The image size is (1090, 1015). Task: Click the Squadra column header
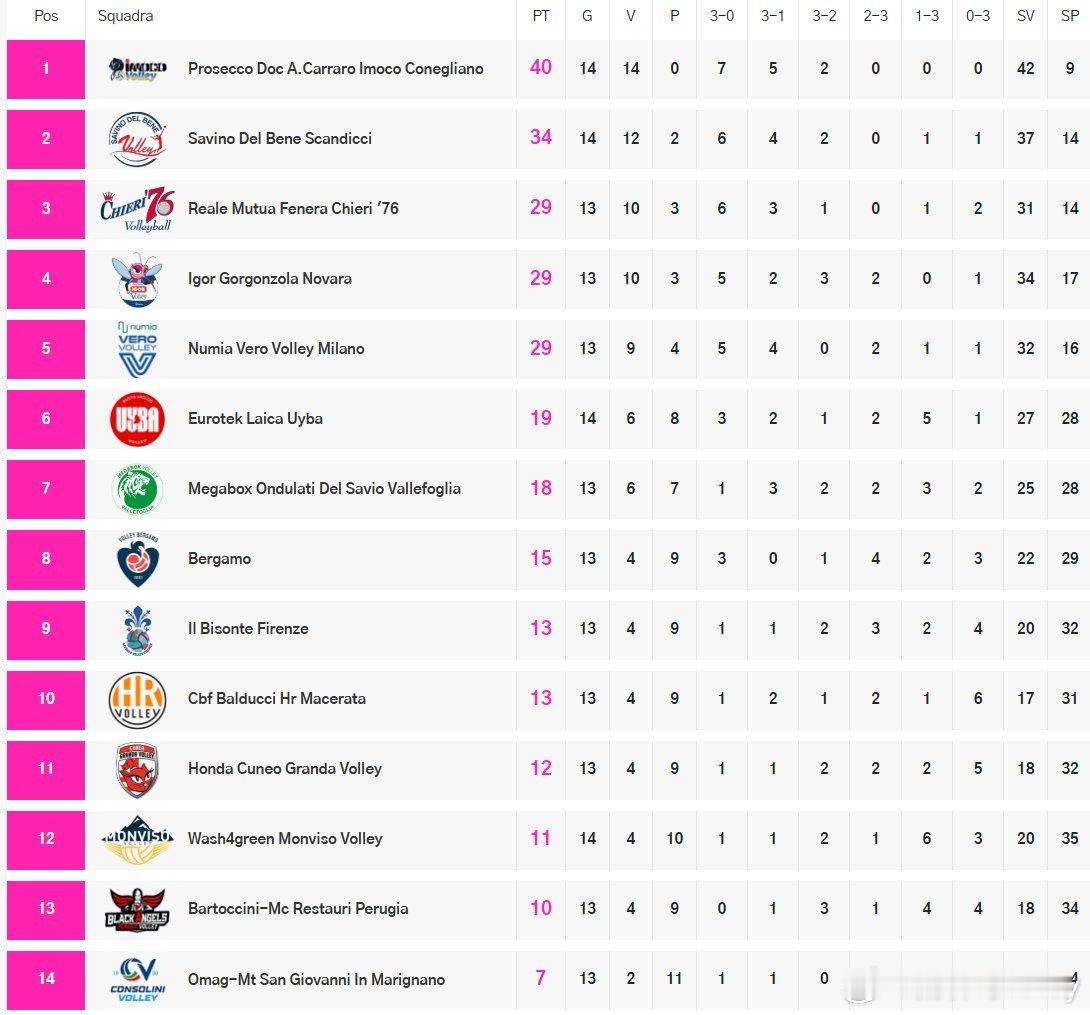click(x=125, y=16)
